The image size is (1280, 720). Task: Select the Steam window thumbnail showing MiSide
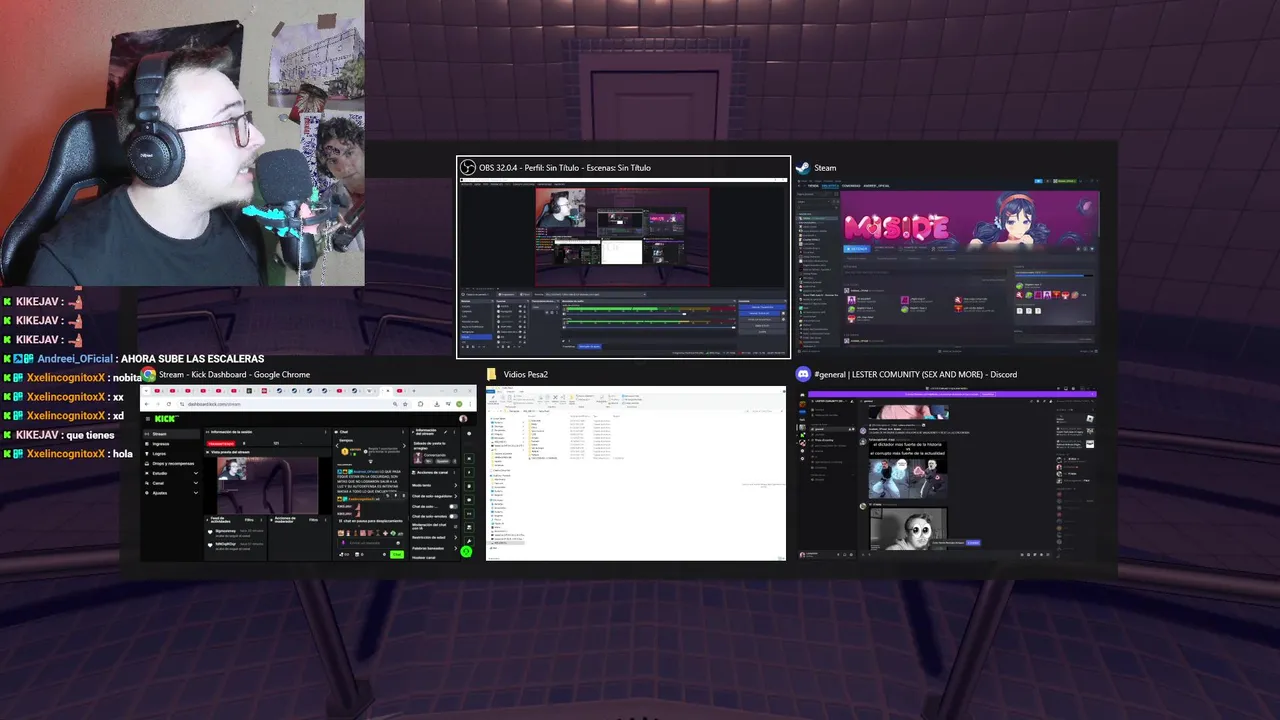click(947, 264)
